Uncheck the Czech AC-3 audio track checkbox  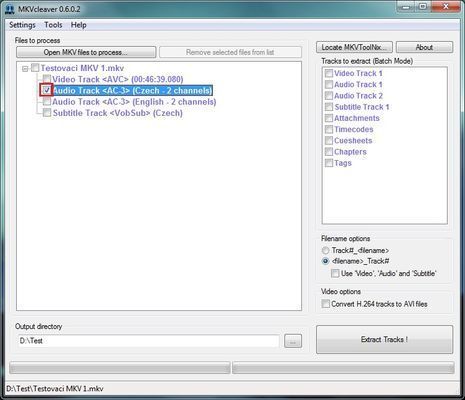46,90
